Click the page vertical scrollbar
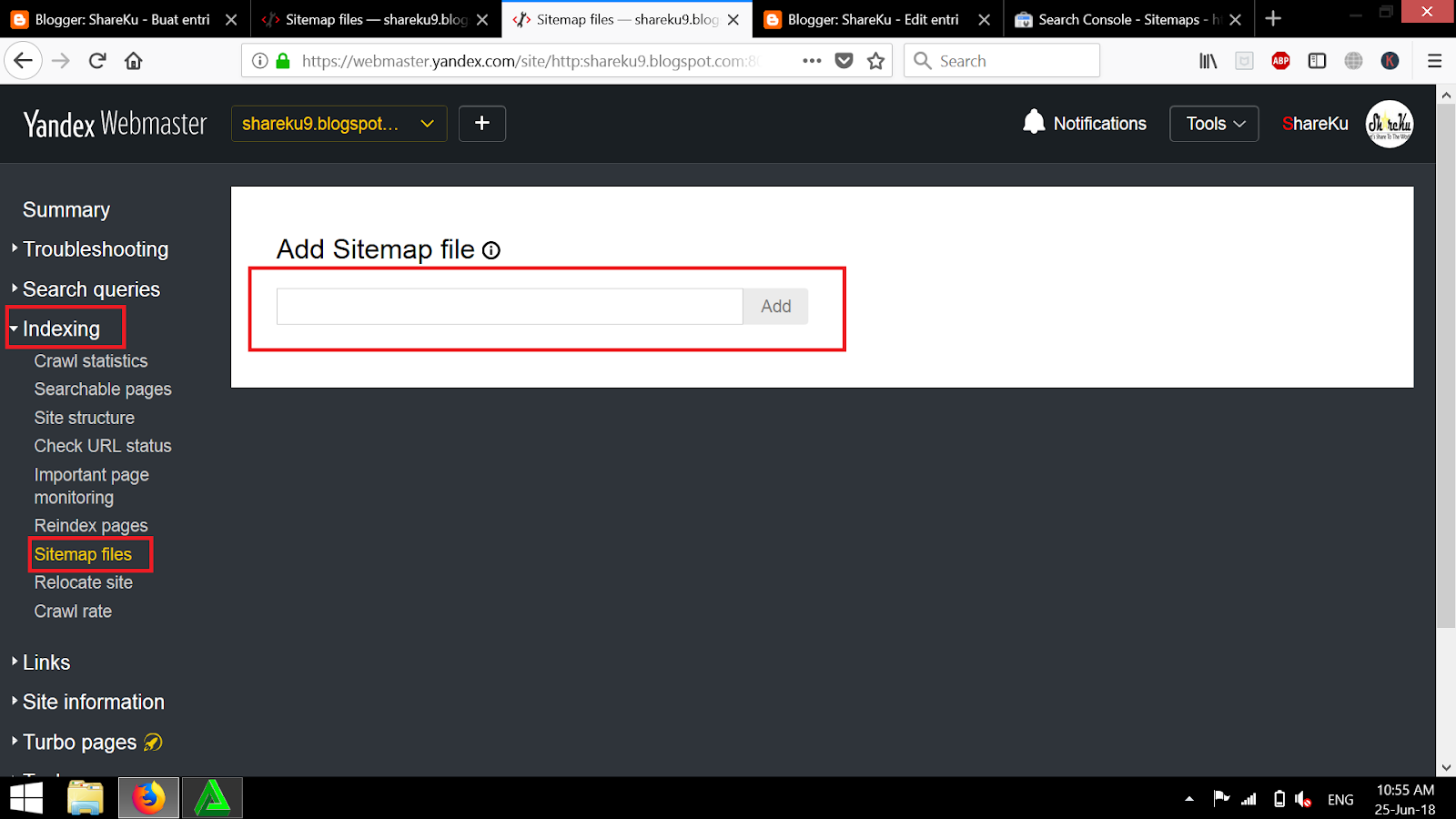This screenshot has width=1456, height=819. point(1446,364)
